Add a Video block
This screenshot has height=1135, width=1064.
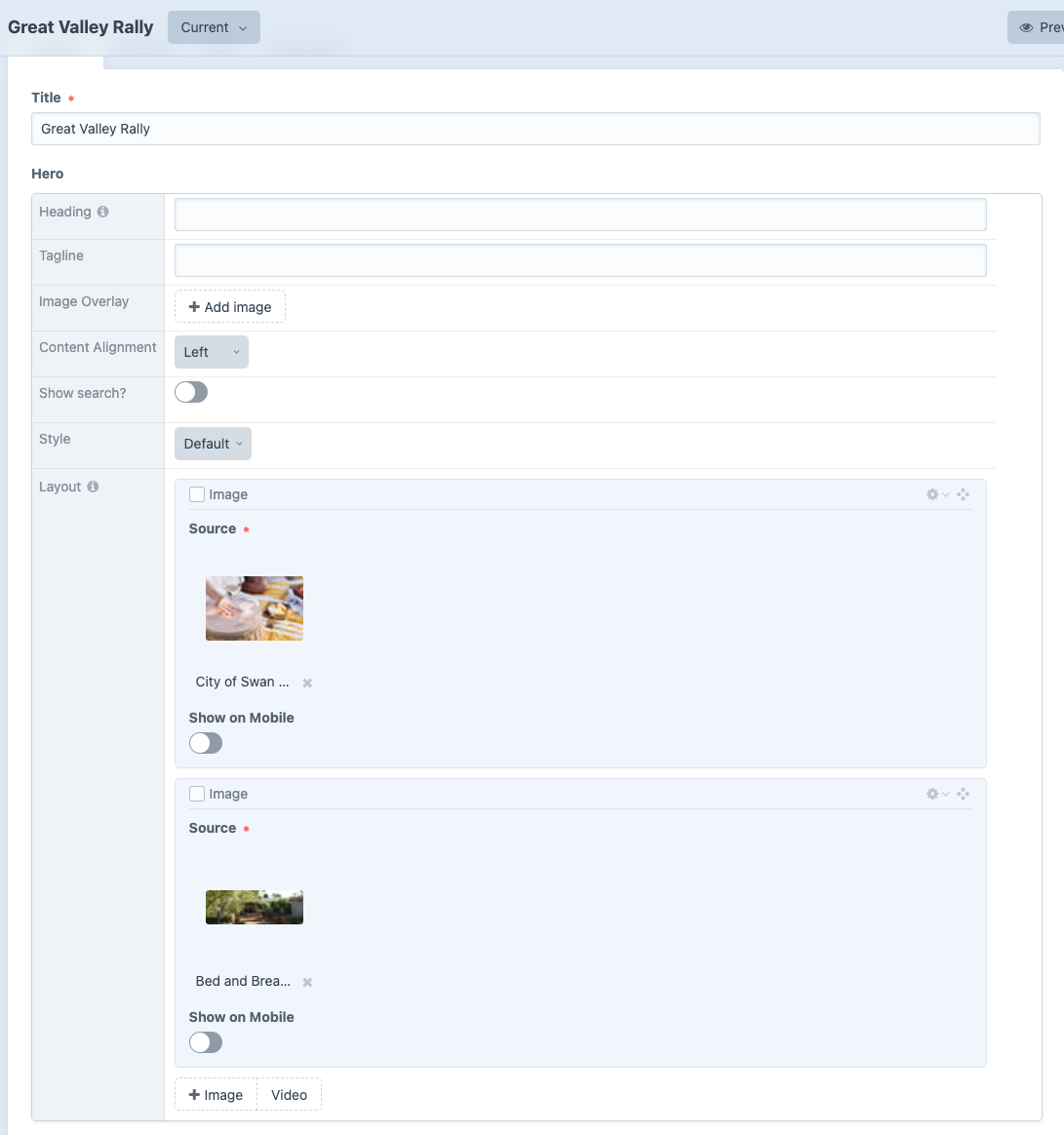pos(290,1094)
